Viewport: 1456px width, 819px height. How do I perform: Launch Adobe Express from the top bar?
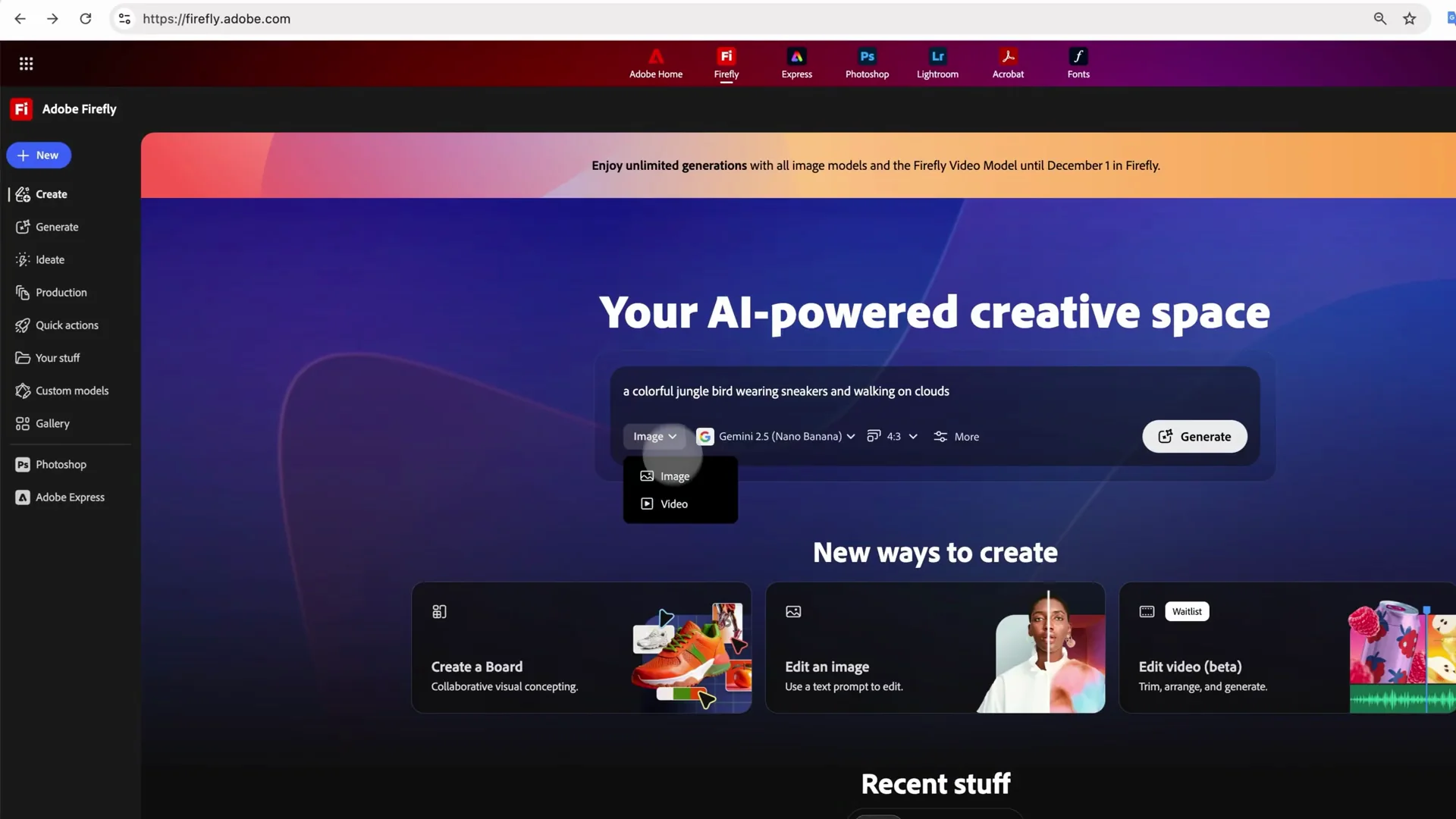(796, 64)
